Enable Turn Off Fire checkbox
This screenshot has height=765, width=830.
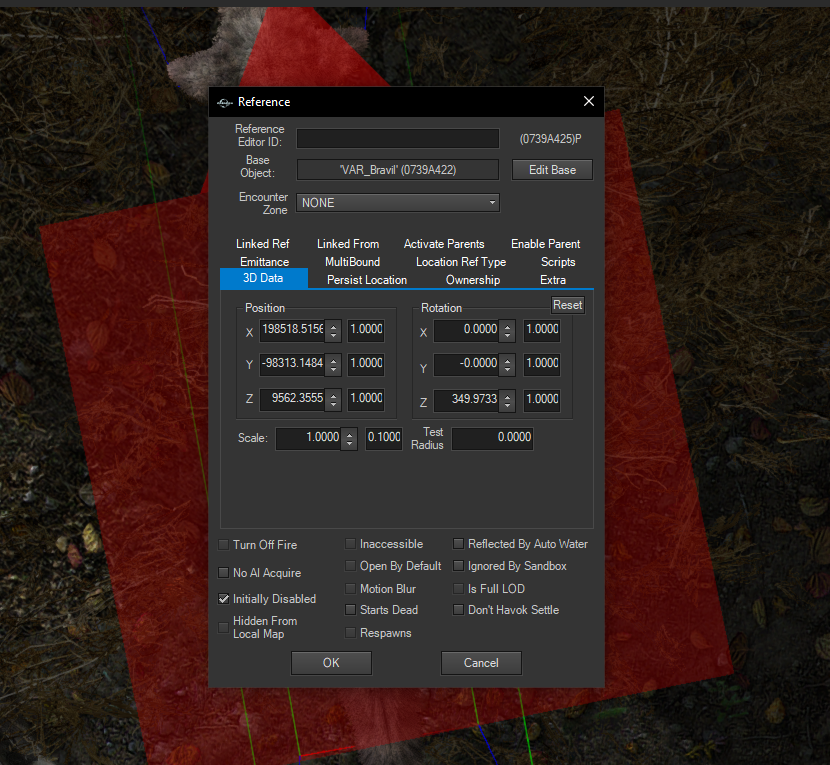coord(224,545)
